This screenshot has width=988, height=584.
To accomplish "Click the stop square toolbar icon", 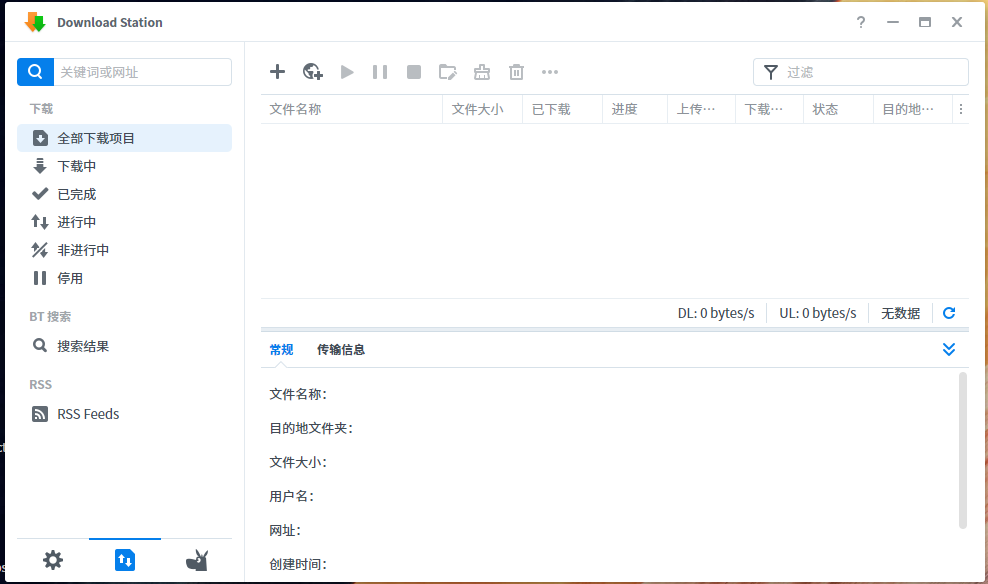I will point(414,71).
